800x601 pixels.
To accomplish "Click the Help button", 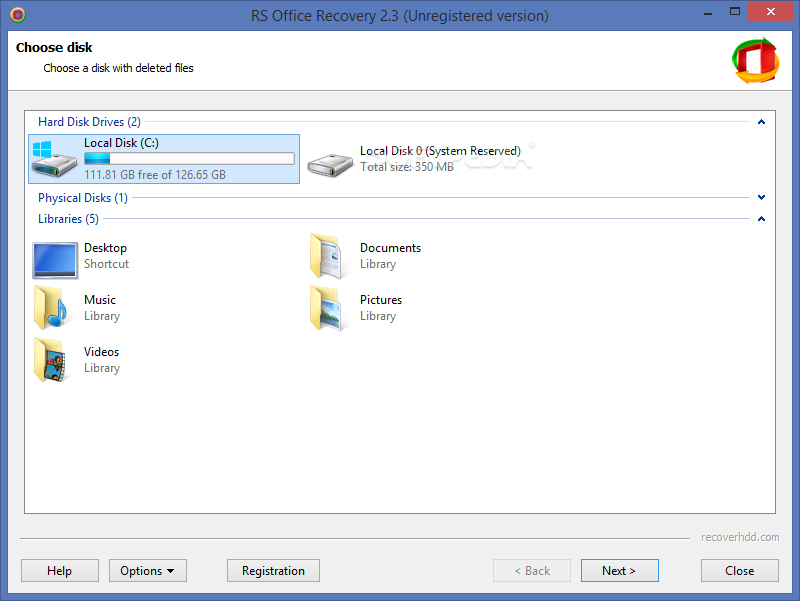I will tap(60, 570).
